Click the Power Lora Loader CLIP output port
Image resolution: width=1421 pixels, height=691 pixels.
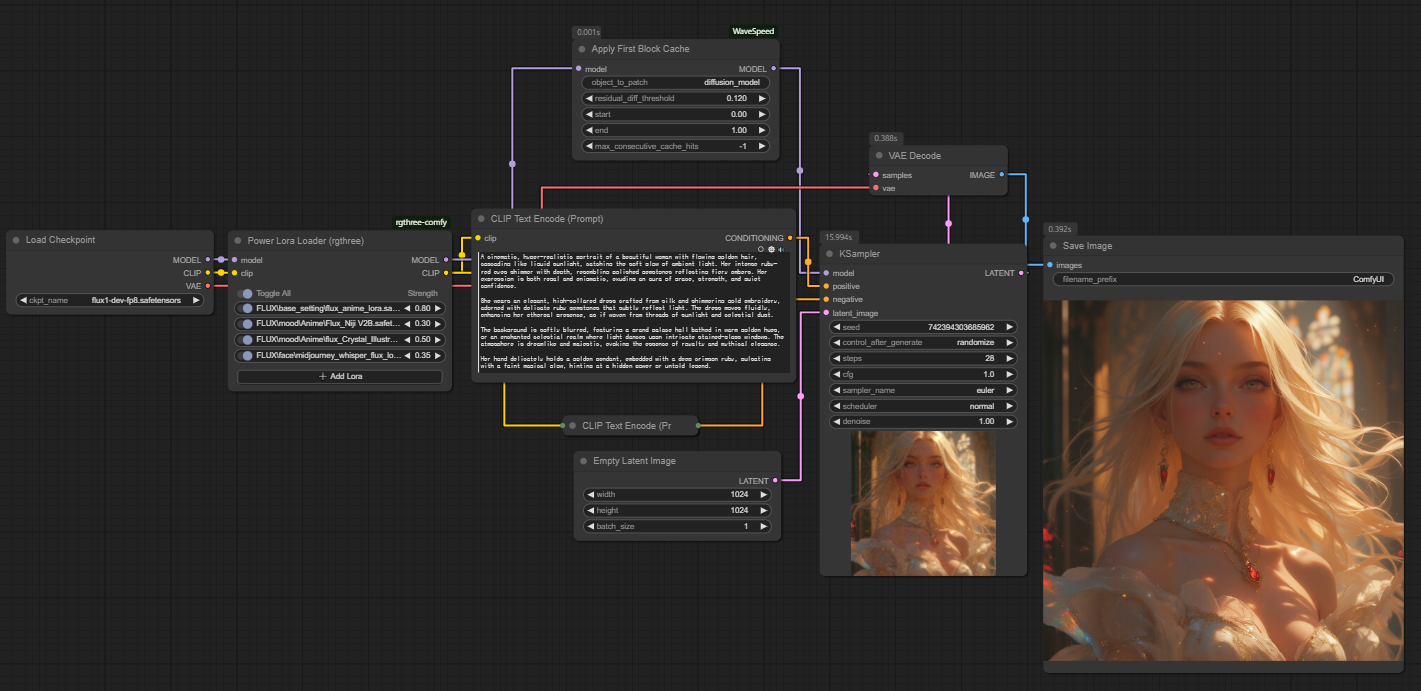pyautogui.click(x=446, y=272)
